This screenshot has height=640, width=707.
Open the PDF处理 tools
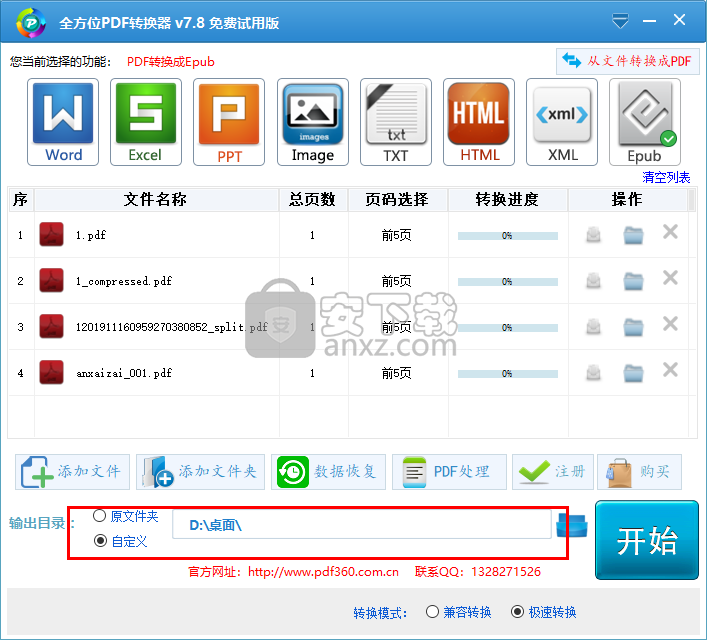449,472
